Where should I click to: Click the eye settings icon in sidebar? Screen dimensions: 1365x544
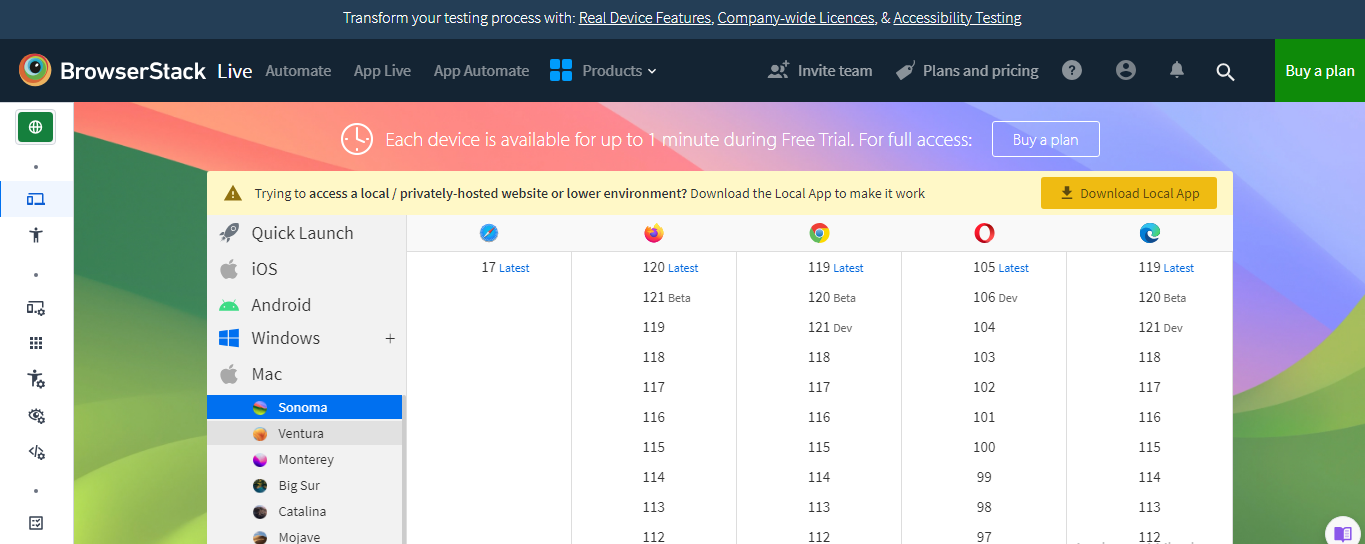pyautogui.click(x=36, y=416)
